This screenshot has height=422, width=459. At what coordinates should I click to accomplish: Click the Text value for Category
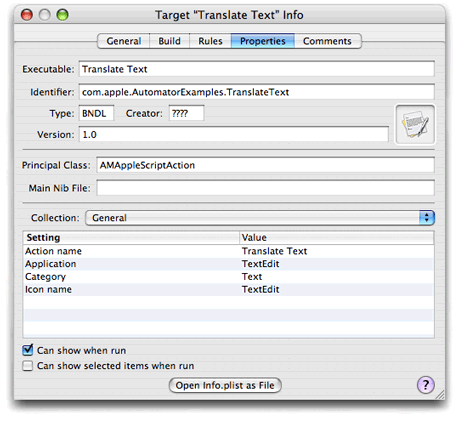[x=252, y=277]
